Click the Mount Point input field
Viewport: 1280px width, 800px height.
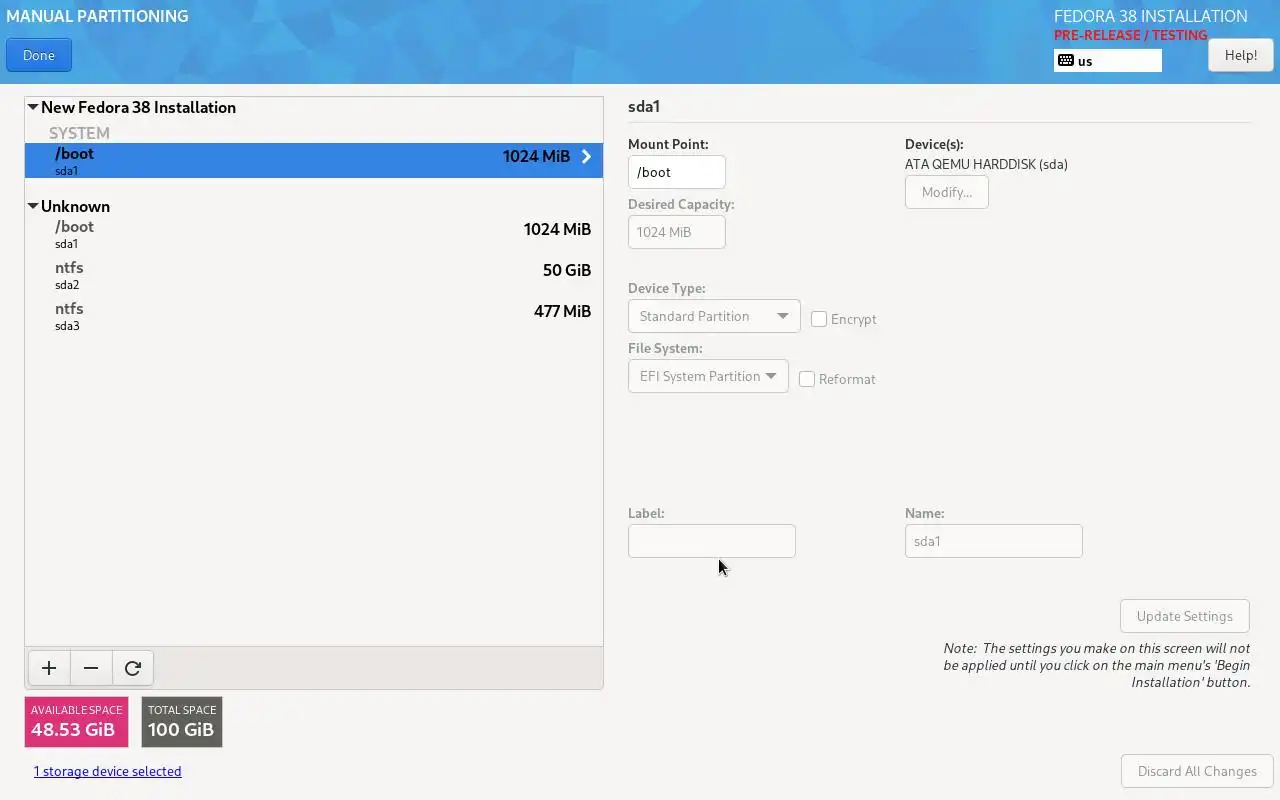point(677,172)
